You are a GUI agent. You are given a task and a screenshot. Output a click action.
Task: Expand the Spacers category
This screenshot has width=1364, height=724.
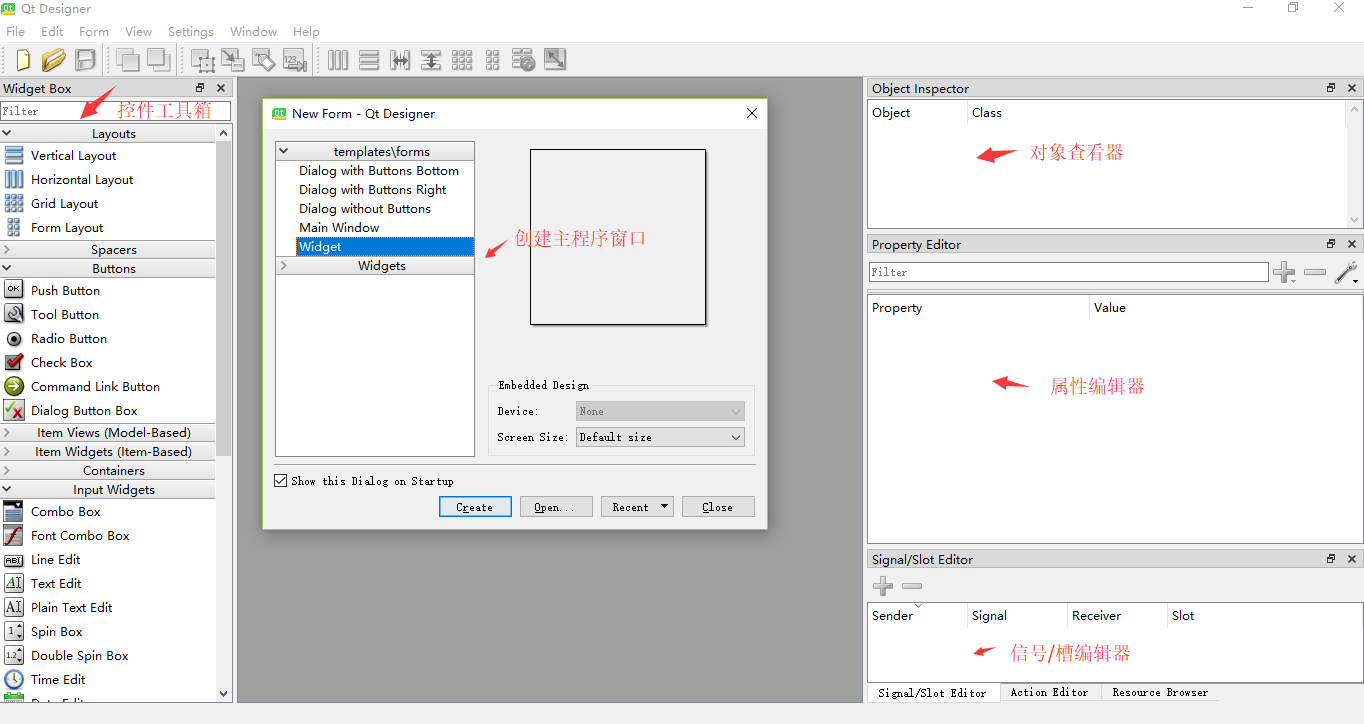[x=7, y=249]
